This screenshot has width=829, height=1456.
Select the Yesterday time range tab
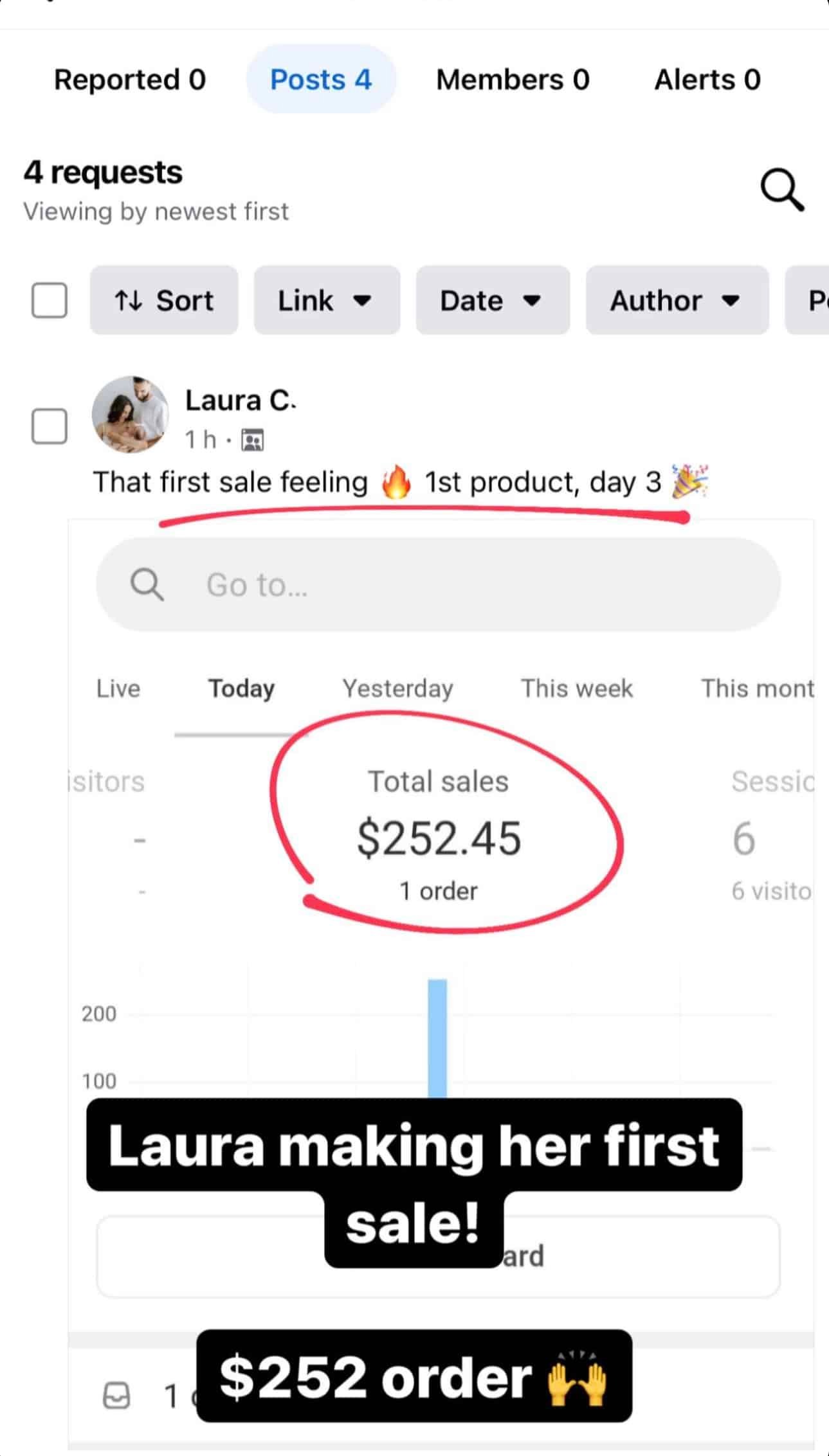397,688
